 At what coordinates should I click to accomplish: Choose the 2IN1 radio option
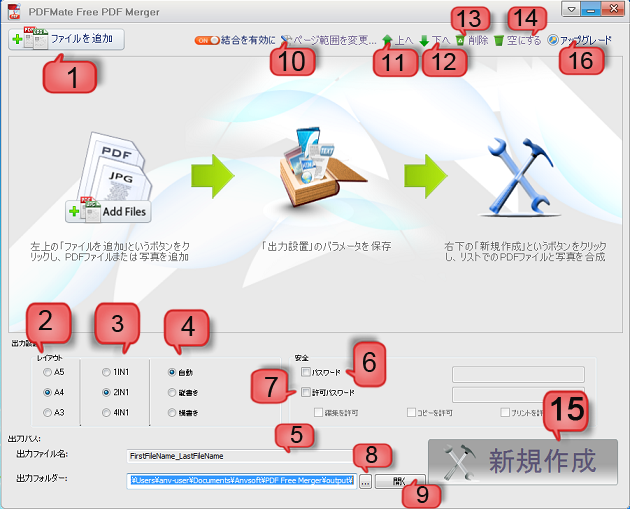(106, 392)
